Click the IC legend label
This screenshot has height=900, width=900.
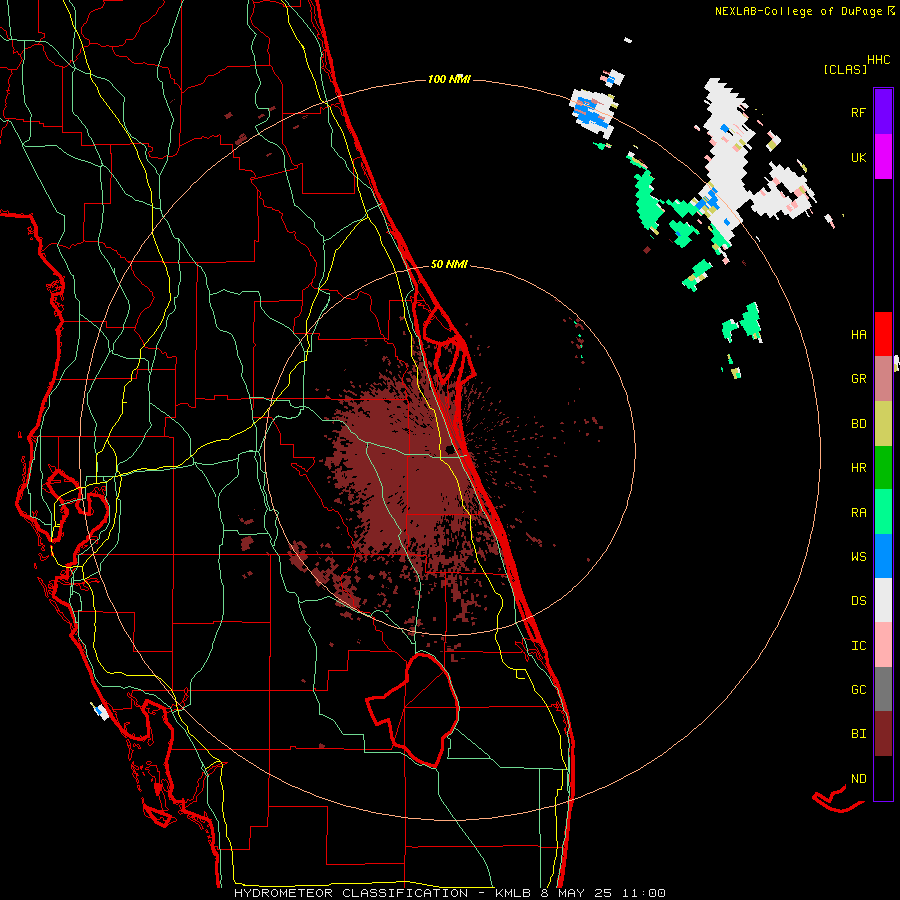pos(858,646)
